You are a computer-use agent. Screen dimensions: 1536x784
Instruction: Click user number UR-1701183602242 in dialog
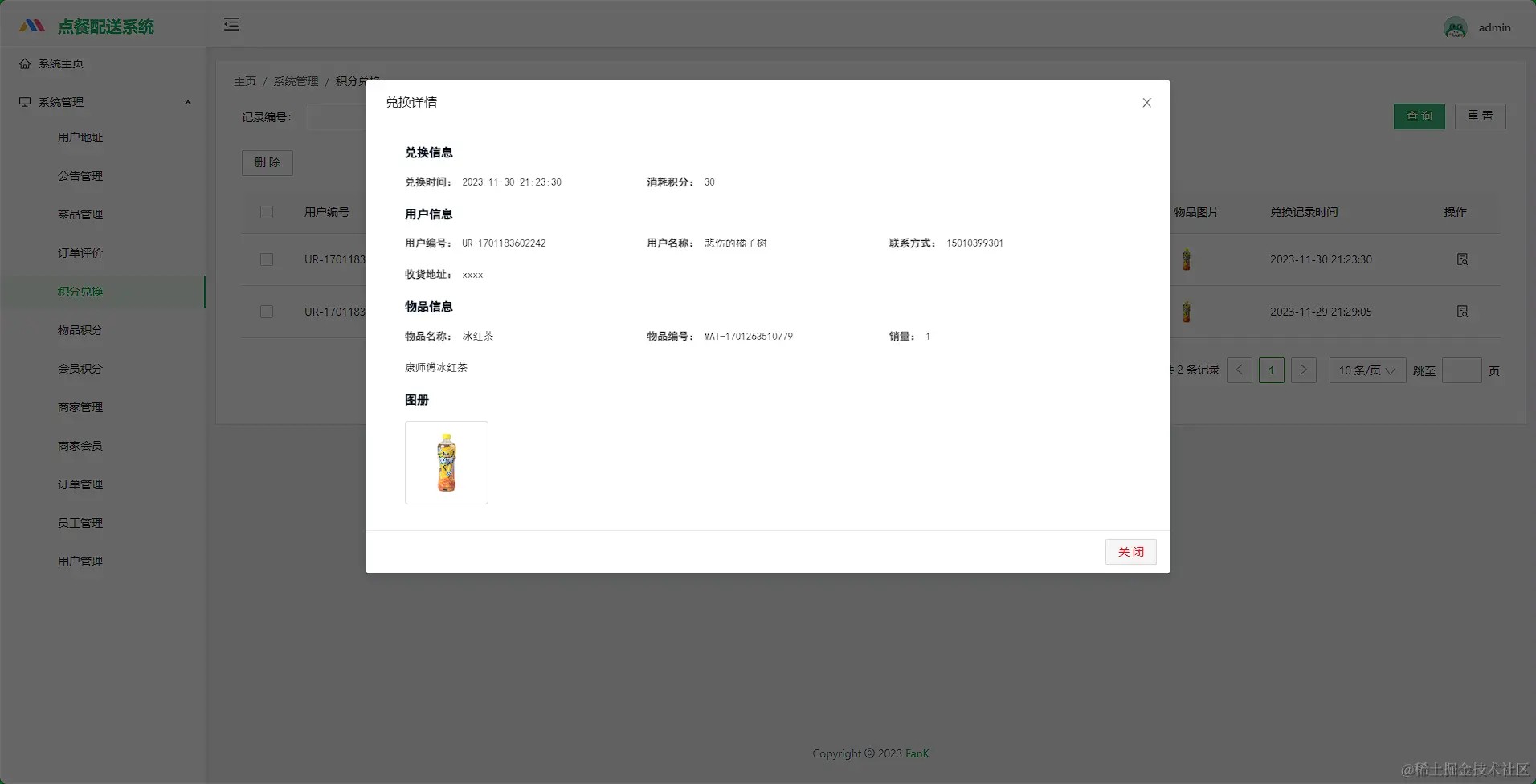pyautogui.click(x=504, y=243)
